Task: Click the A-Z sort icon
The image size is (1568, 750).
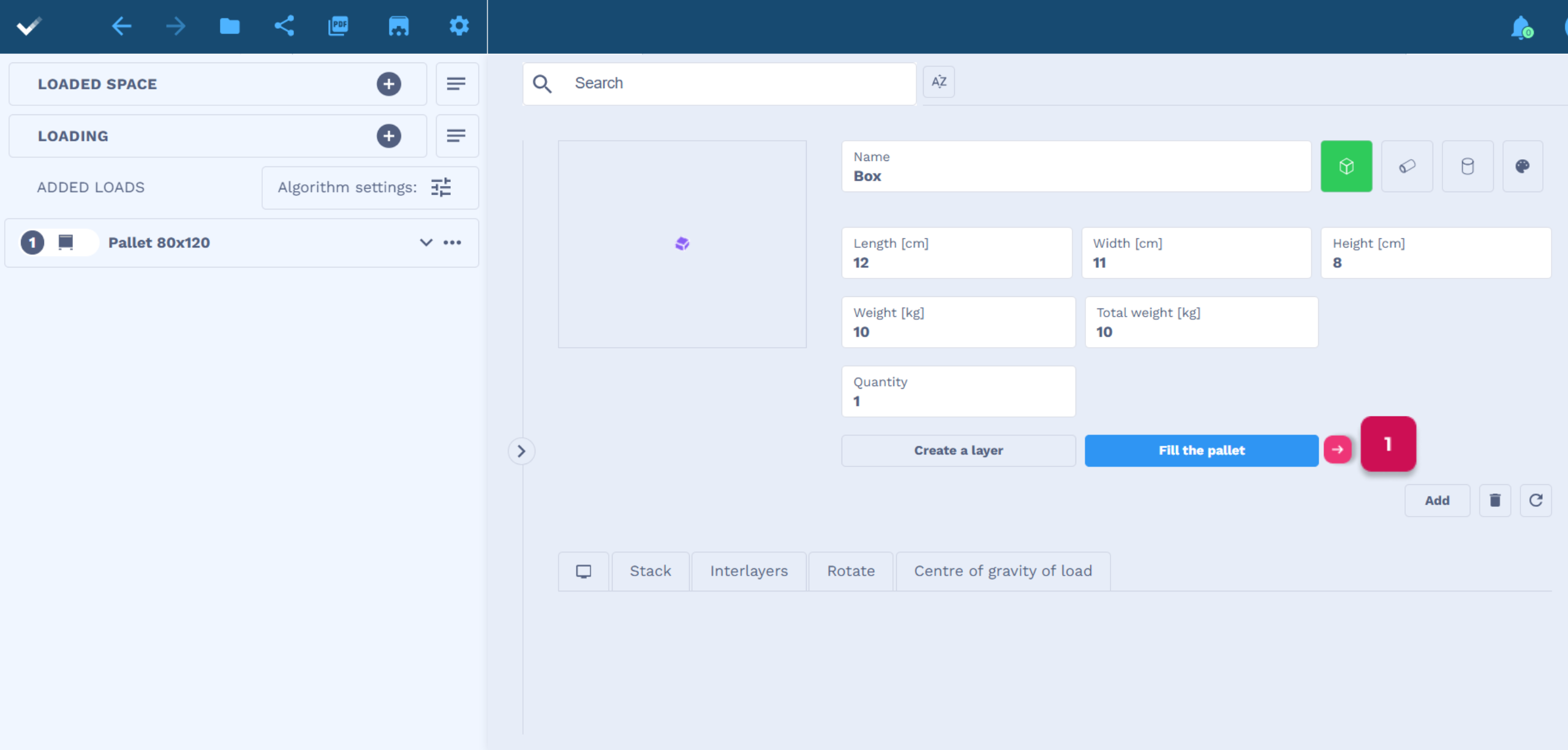Action: click(x=938, y=82)
